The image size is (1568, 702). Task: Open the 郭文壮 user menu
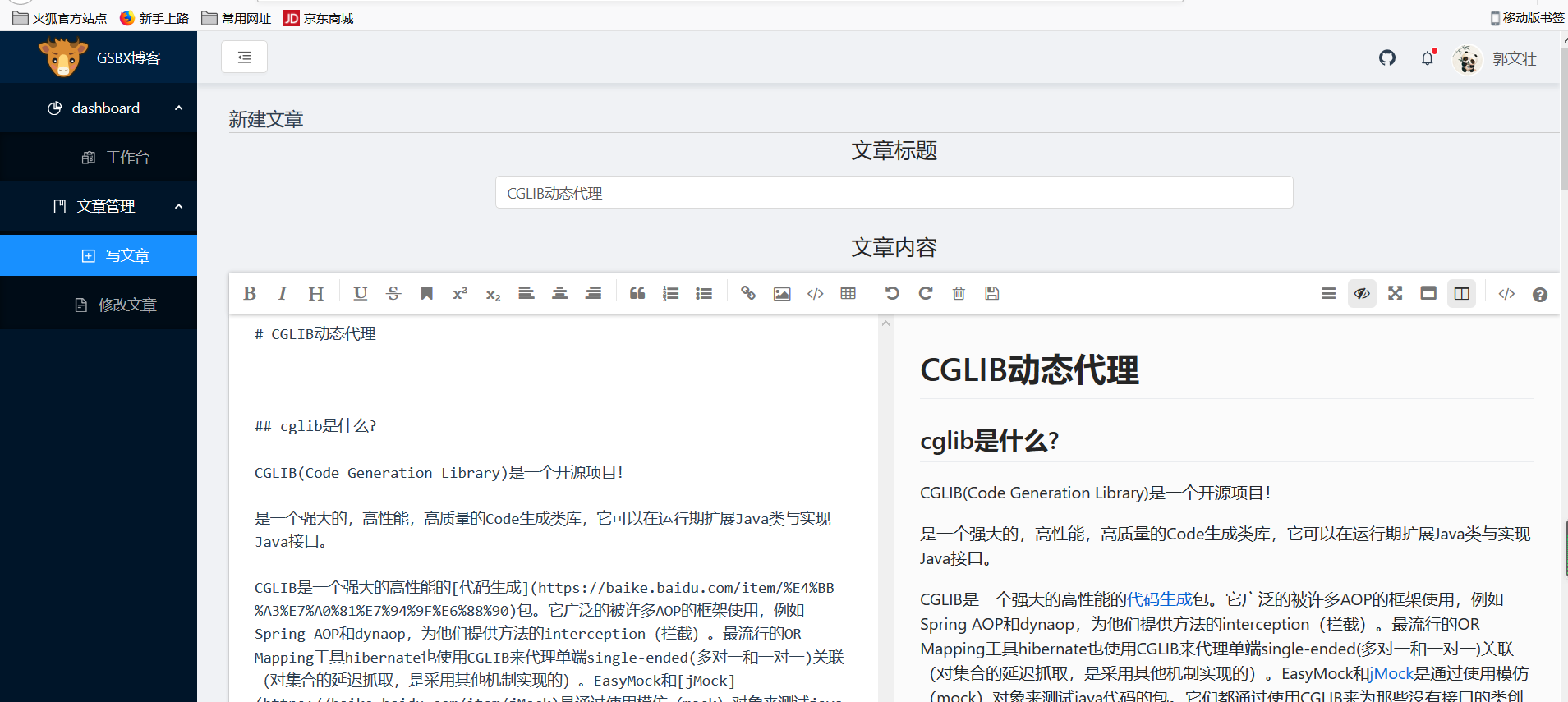[x=1514, y=58]
